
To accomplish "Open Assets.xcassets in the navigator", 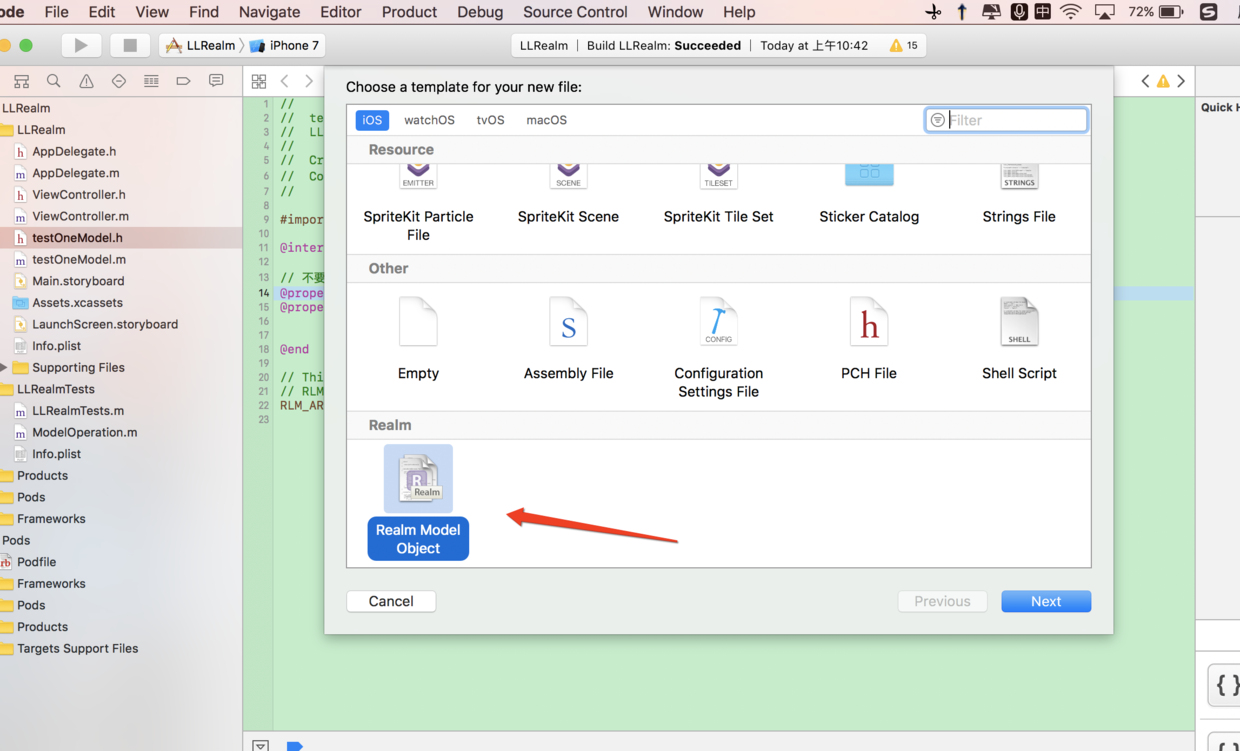I will [77, 302].
